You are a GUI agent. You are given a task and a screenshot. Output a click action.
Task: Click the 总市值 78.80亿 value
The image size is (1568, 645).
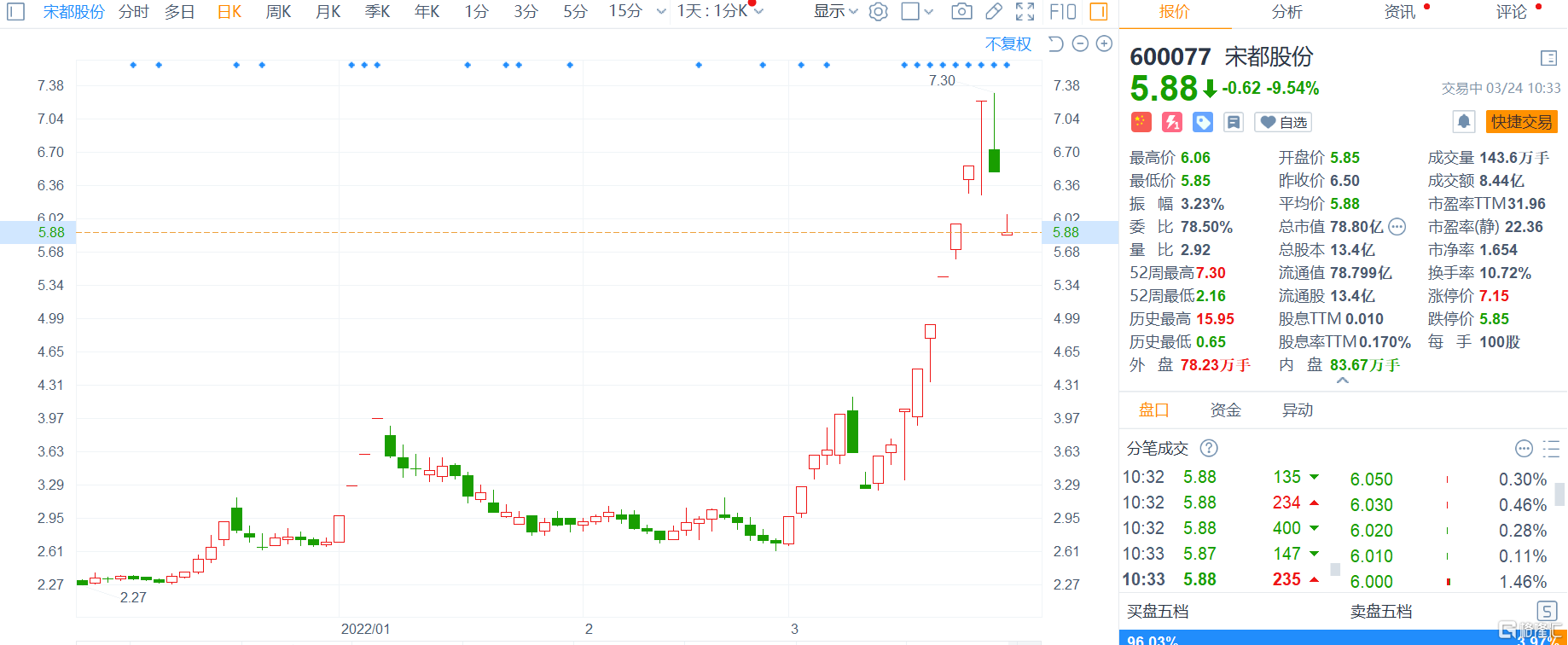pos(1356,227)
